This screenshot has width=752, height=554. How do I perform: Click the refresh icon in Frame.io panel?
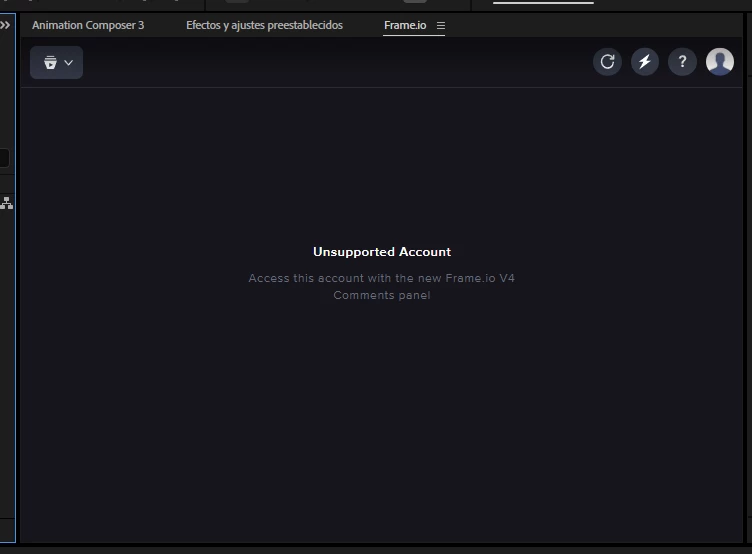[607, 62]
